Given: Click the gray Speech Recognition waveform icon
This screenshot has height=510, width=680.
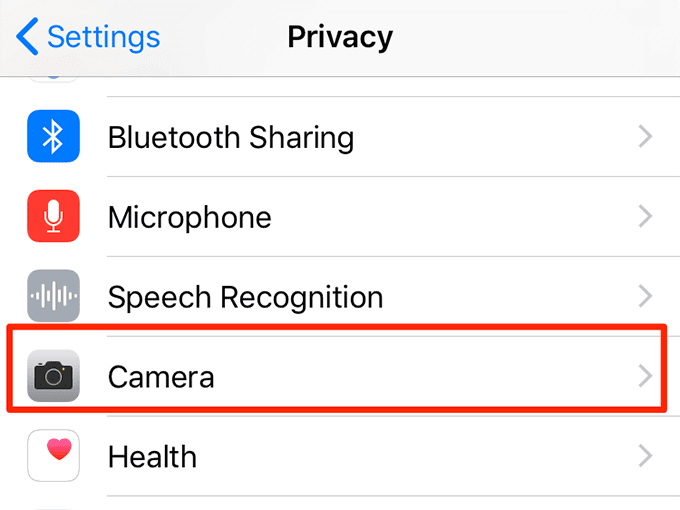Looking at the screenshot, I should (x=53, y=297).
